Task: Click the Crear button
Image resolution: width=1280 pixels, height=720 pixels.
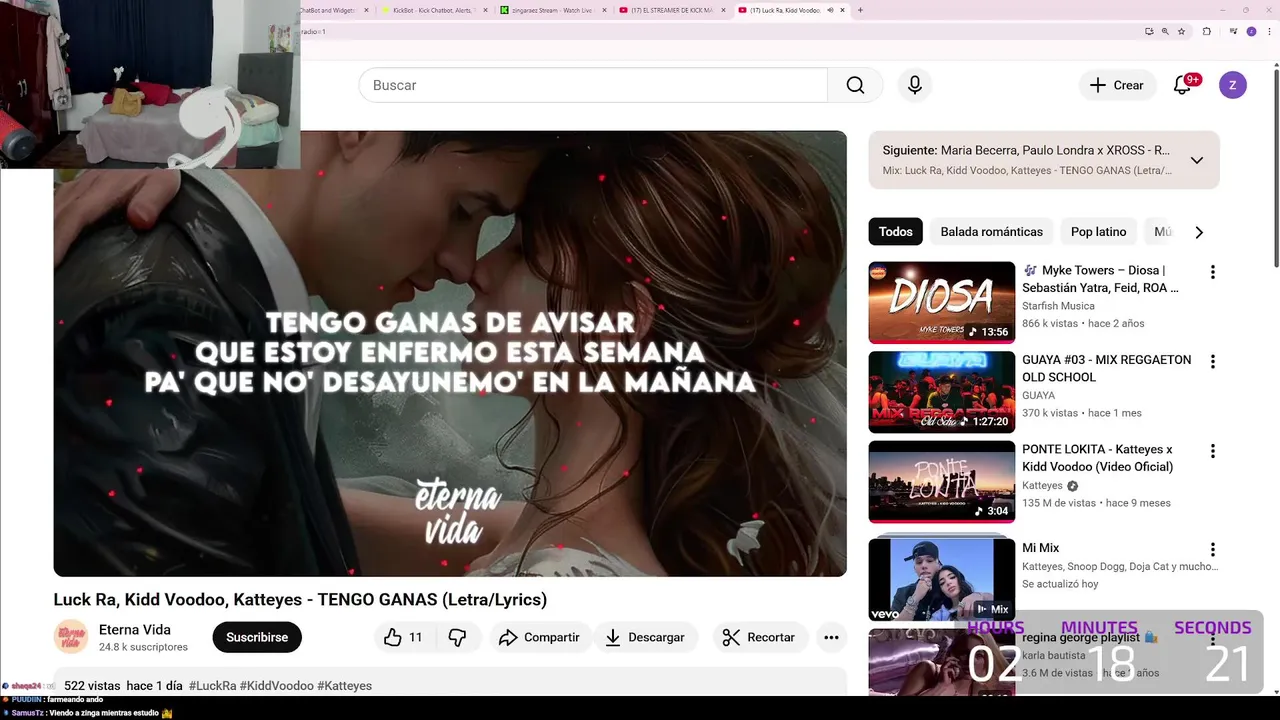Action: 1117,85
